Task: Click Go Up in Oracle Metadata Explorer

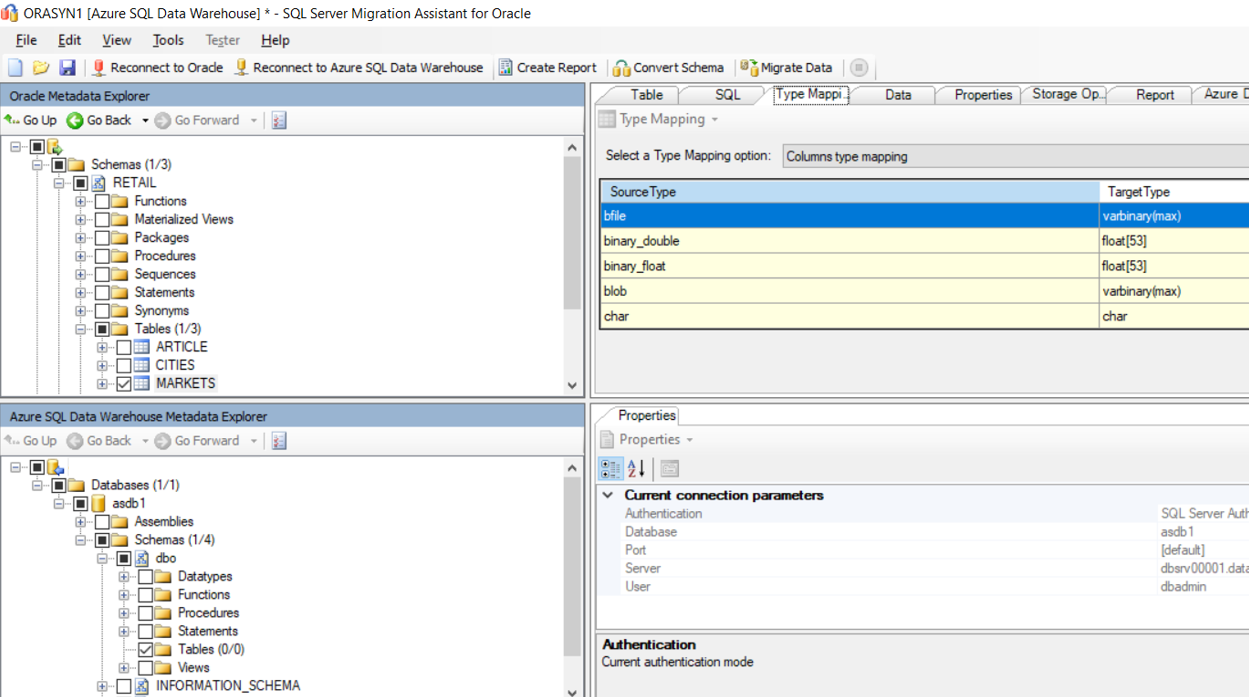Action: (31, 120)
